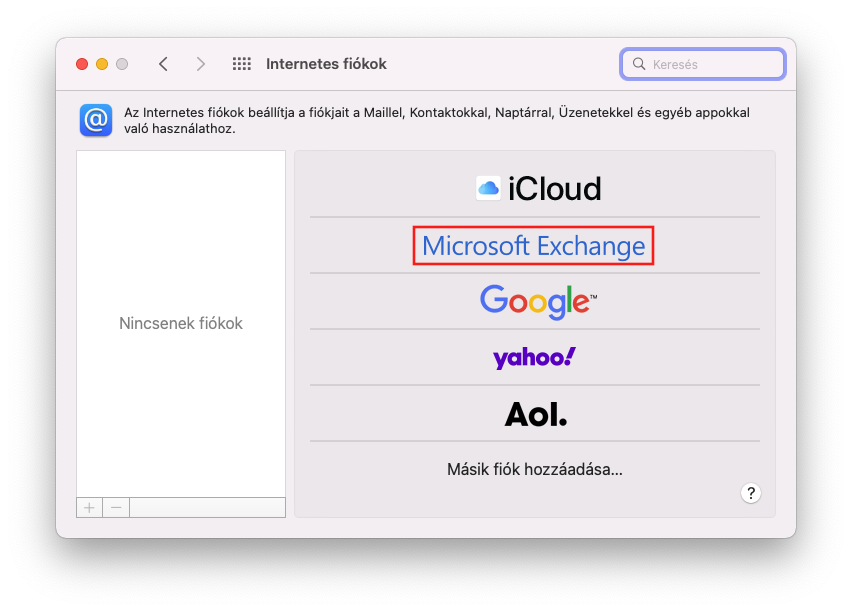Pick the Yahoo account provider
The width and height of the screenshot is (852, 612).
click(534, 357)
